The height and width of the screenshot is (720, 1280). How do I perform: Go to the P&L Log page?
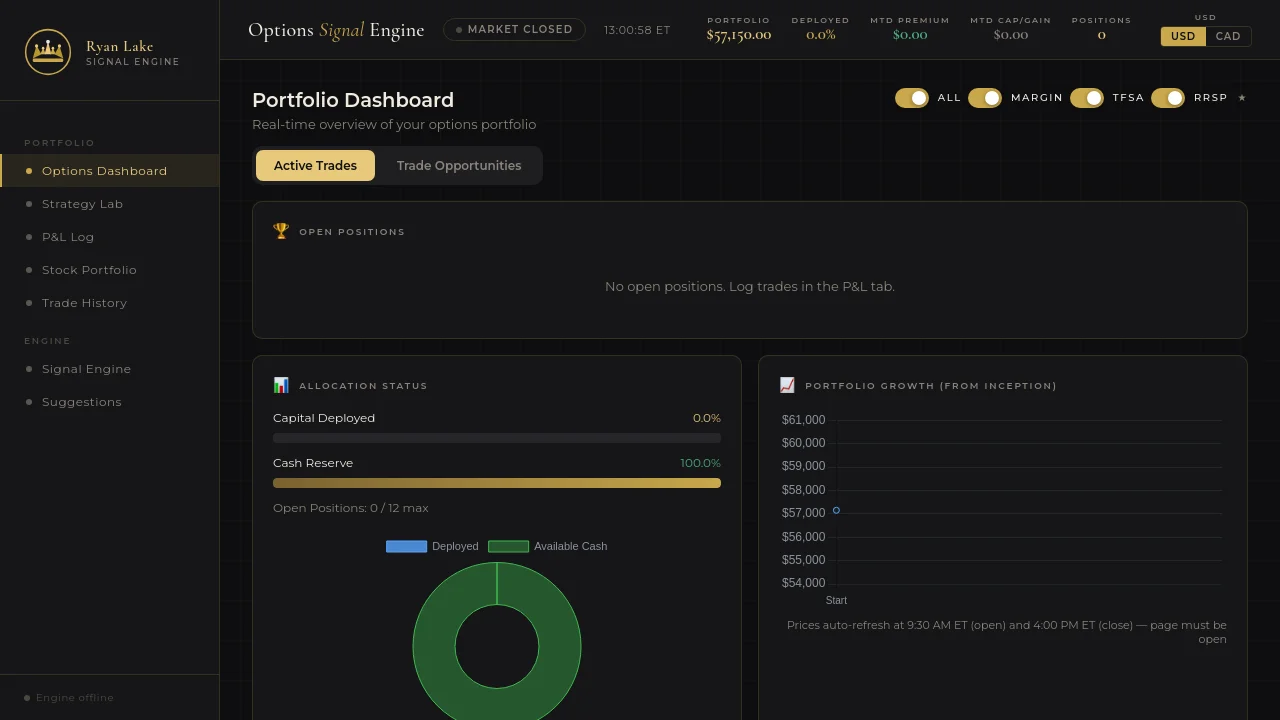[68, 237]
